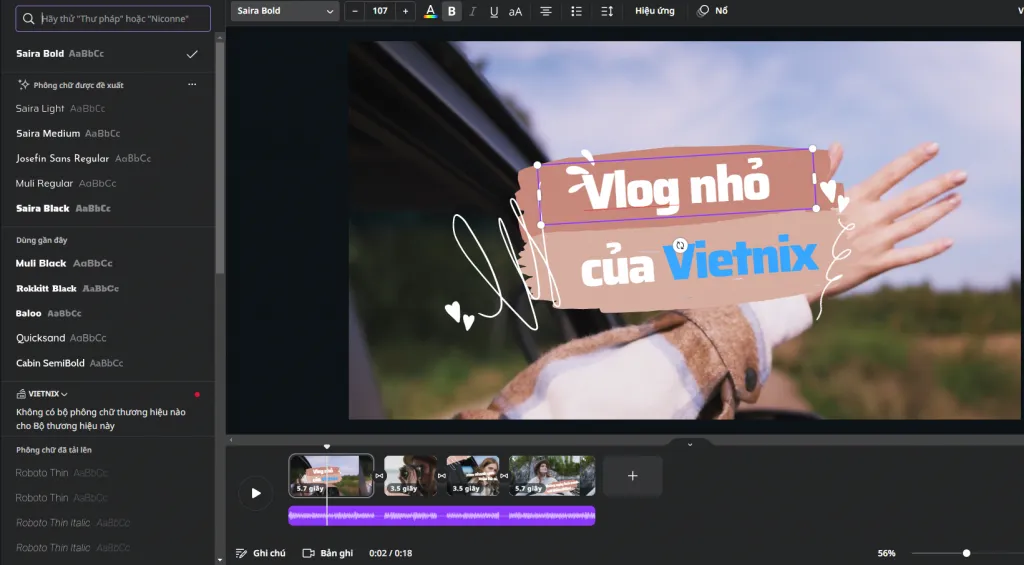Select the 'của Vietnix' text on canvas
The width and height of the screenshot is (1024, 565).
(698, 262)
